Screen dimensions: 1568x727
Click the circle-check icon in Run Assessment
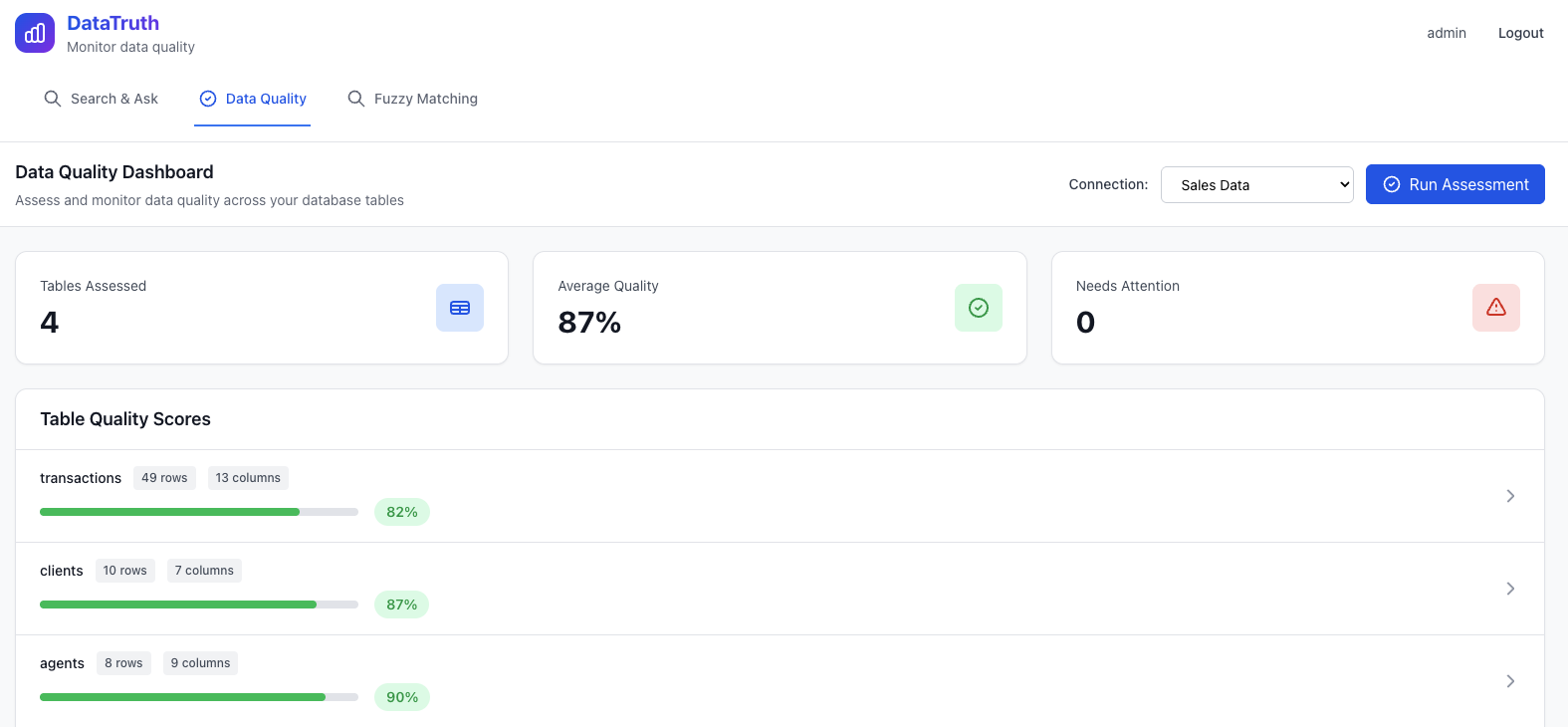coord(1392,184)
